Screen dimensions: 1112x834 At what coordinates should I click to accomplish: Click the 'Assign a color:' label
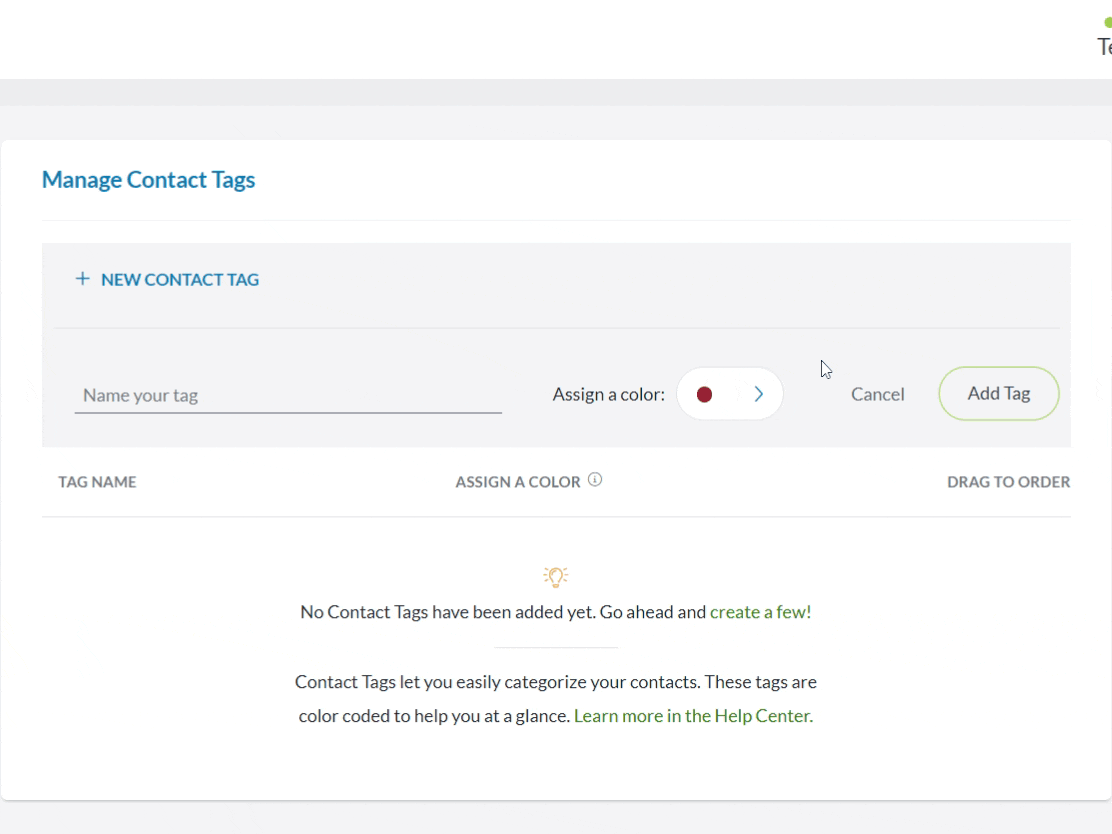tap(608, 394)
